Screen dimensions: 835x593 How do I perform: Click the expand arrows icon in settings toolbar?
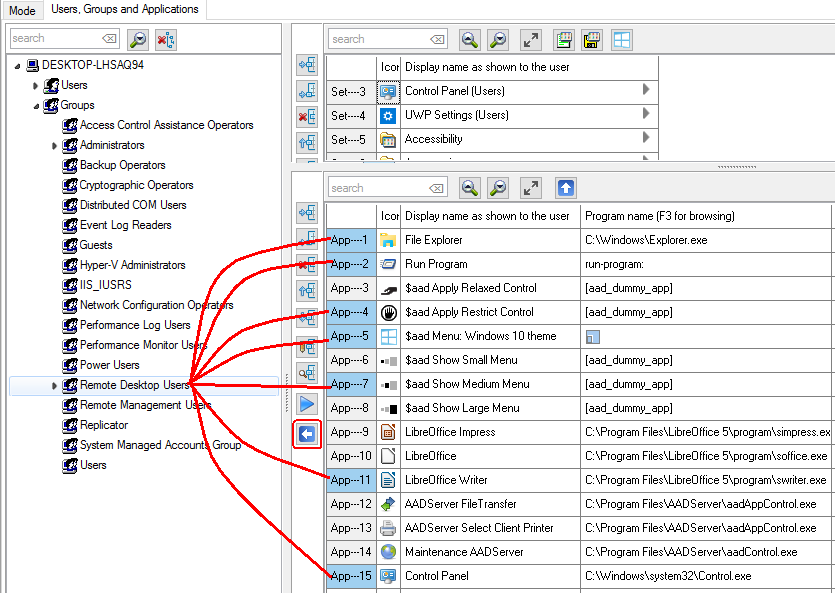click(x=531, y=40)
